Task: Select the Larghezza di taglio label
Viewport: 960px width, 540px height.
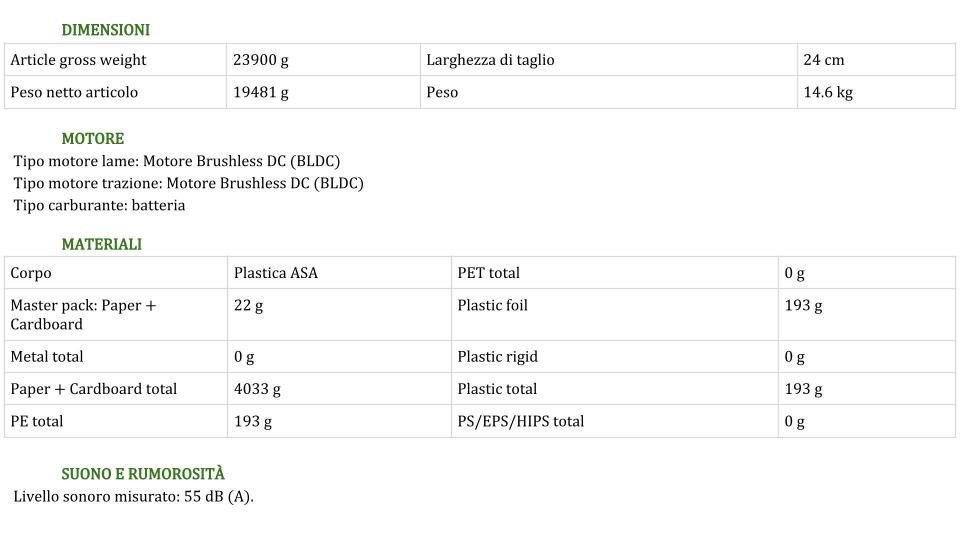Action: (490, 60)
